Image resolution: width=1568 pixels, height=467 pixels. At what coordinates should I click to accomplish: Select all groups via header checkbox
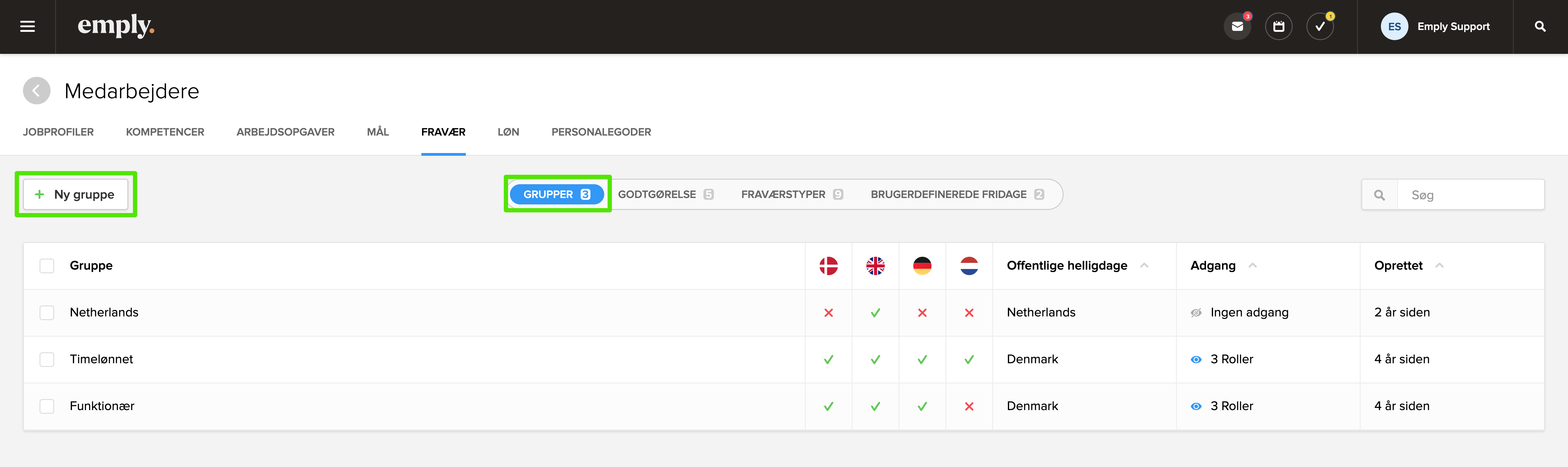click(47, 266)
